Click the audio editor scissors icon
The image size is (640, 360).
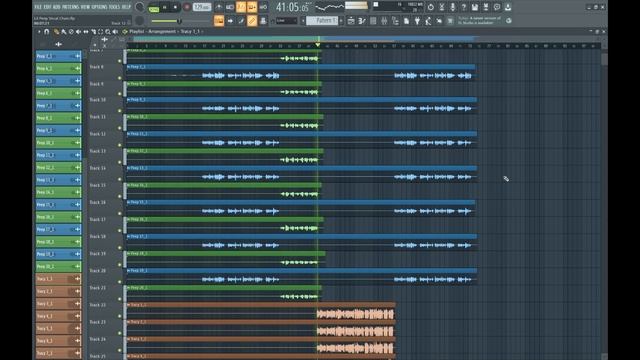[x=442, y=7]
